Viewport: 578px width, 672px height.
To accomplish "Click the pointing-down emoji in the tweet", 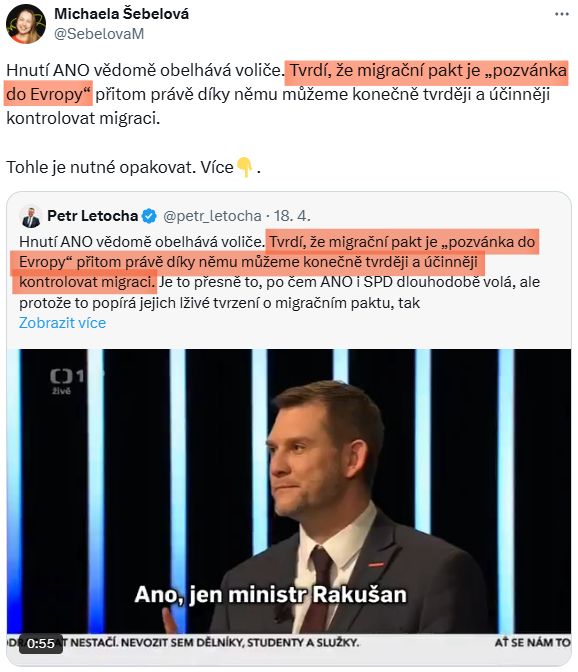I will coord(245,167).
